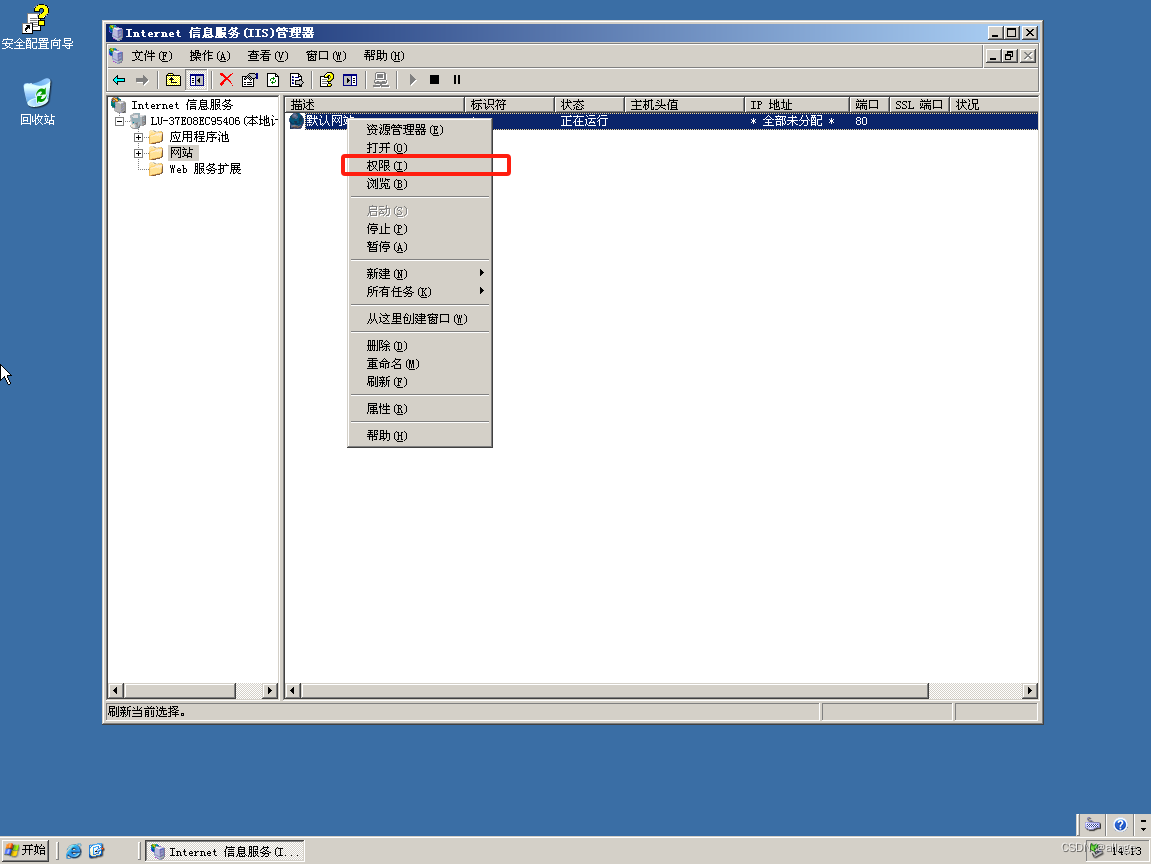Choose 帮助(H) in context menu
The image size is (1151, 864).
(420, 435)
